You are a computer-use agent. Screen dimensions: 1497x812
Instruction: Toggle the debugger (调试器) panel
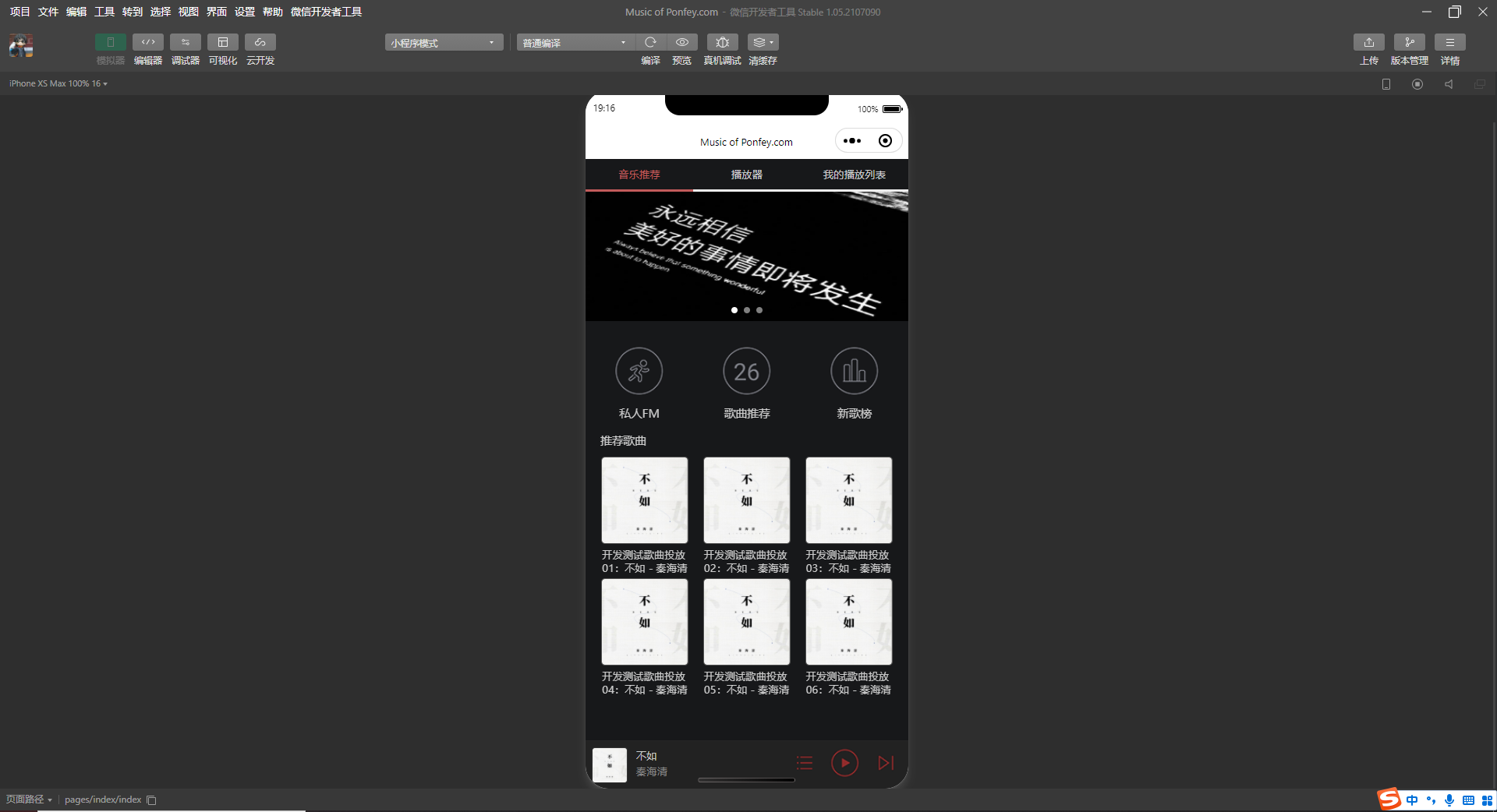click(185, 42)
